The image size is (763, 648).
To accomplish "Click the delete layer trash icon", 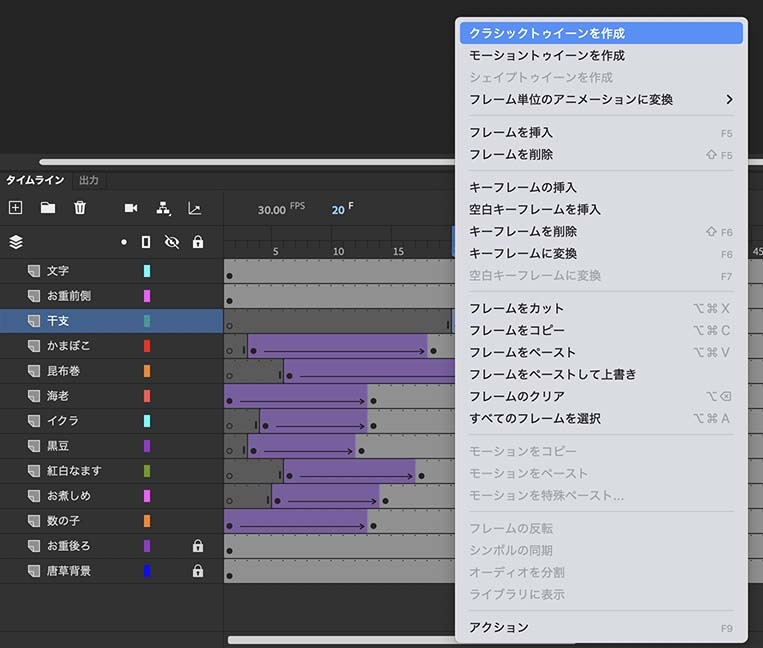I will [x=80, y=208].
